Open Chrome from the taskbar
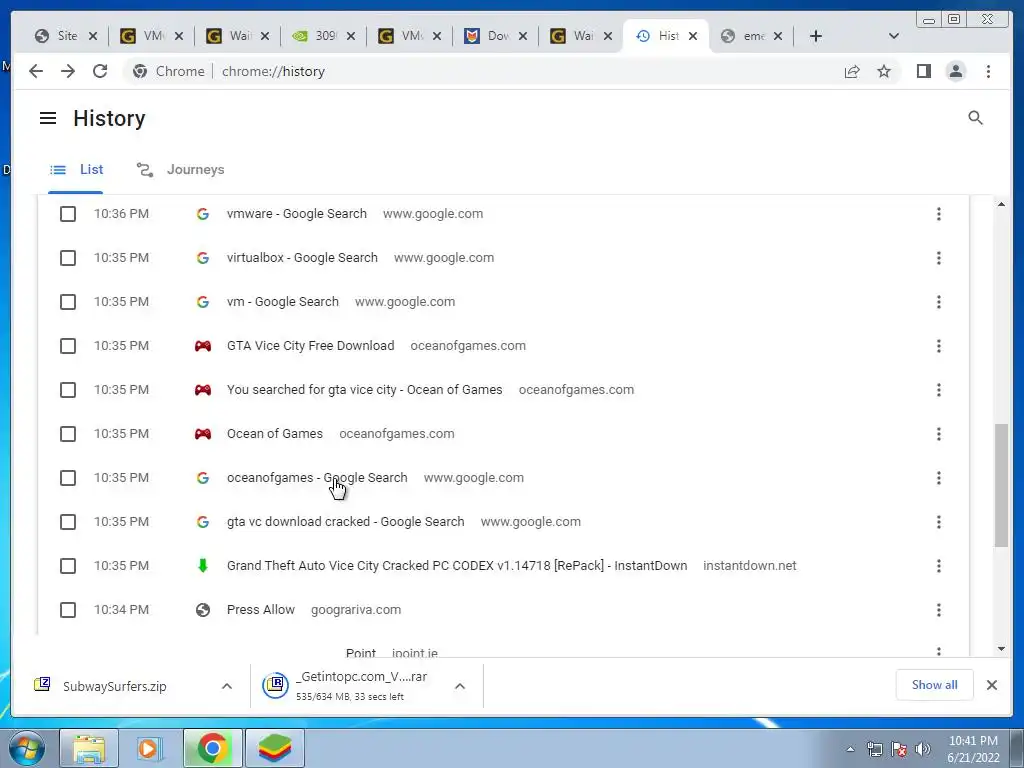This screenshot has height=768, width=1024. 212,748
